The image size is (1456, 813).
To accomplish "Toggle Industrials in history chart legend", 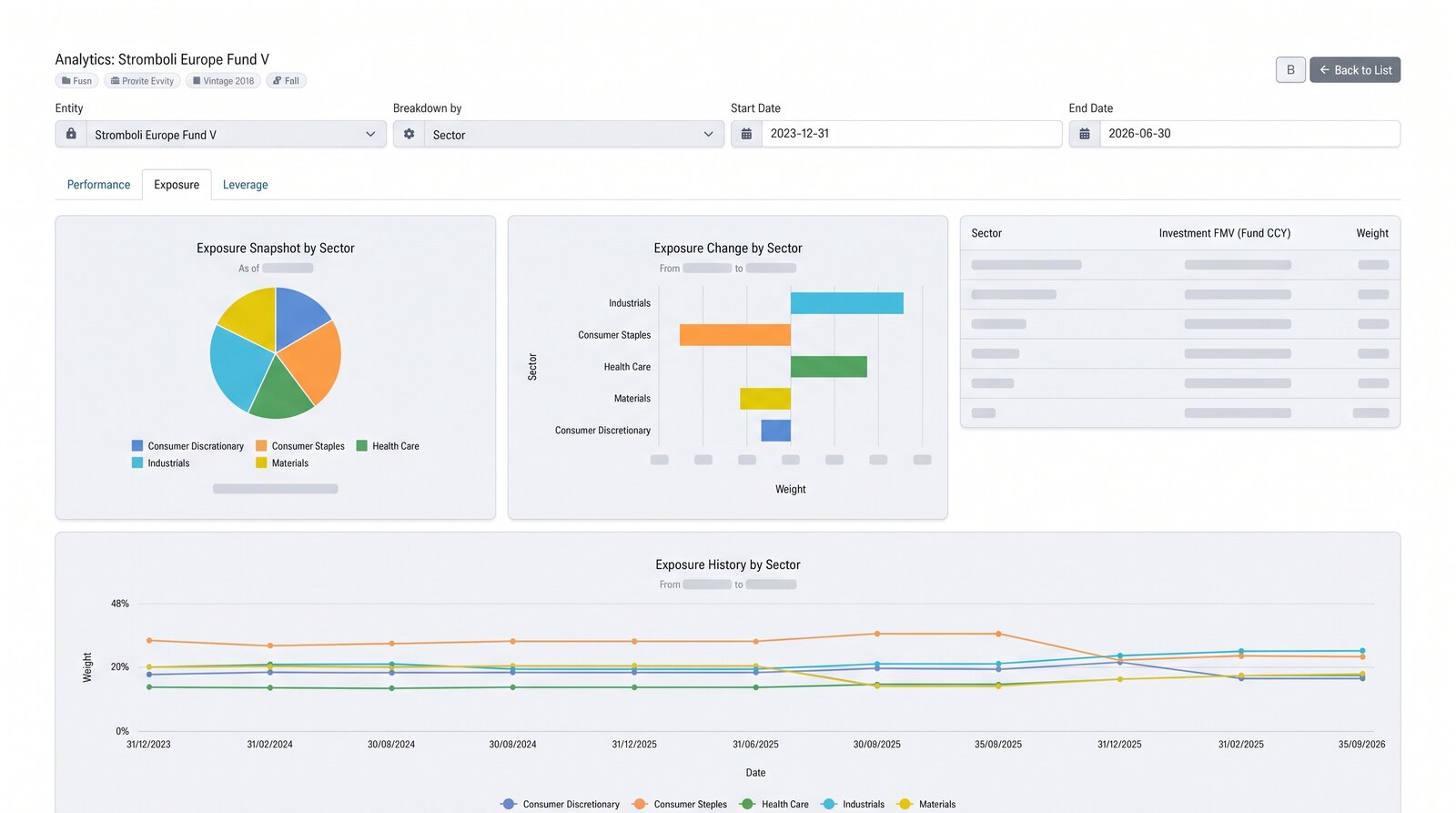I will point(853,804).
